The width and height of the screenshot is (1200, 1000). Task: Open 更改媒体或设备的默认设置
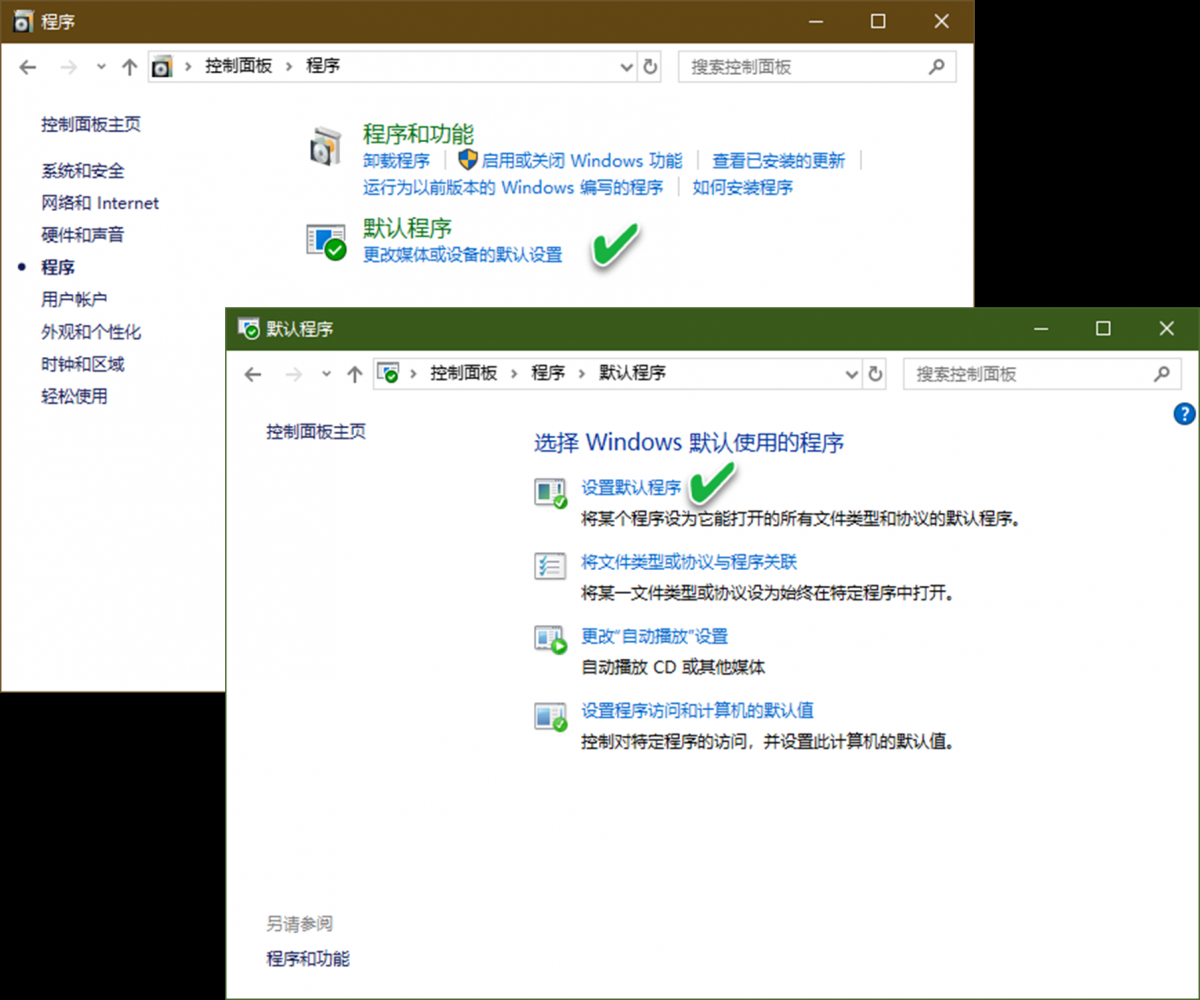pyautogui.click(x=462, y=252)
